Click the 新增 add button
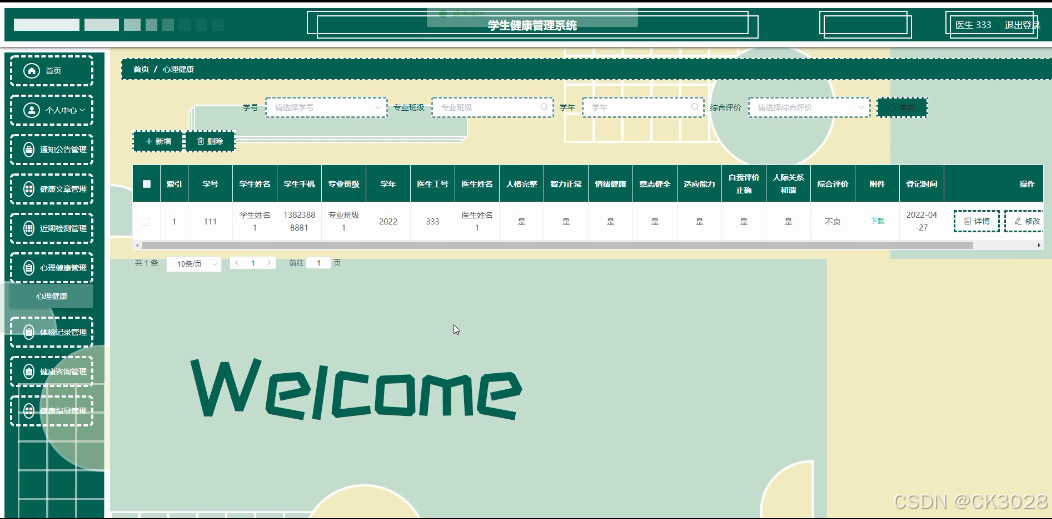Screen dimensions: 1052x519 (158, 141)
